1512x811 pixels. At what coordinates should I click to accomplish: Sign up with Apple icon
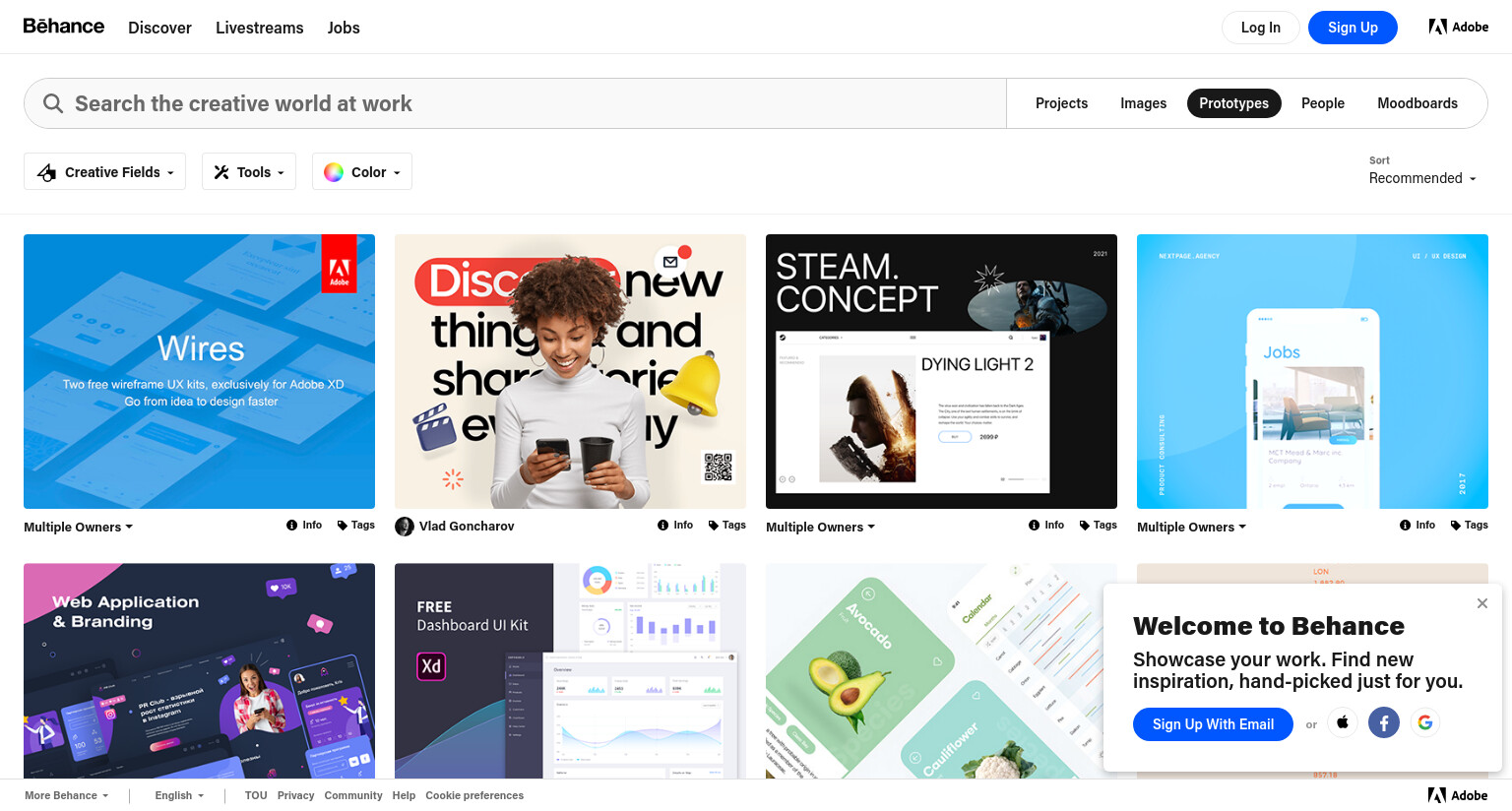[1343, 722]
